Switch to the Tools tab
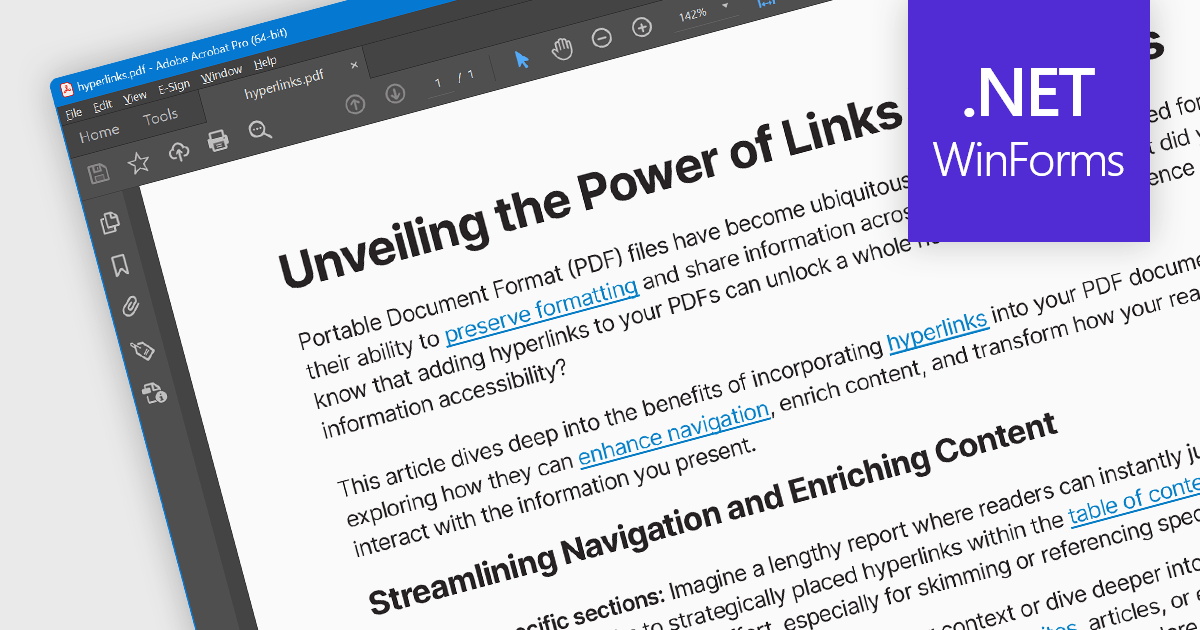 tap(160, 118)
